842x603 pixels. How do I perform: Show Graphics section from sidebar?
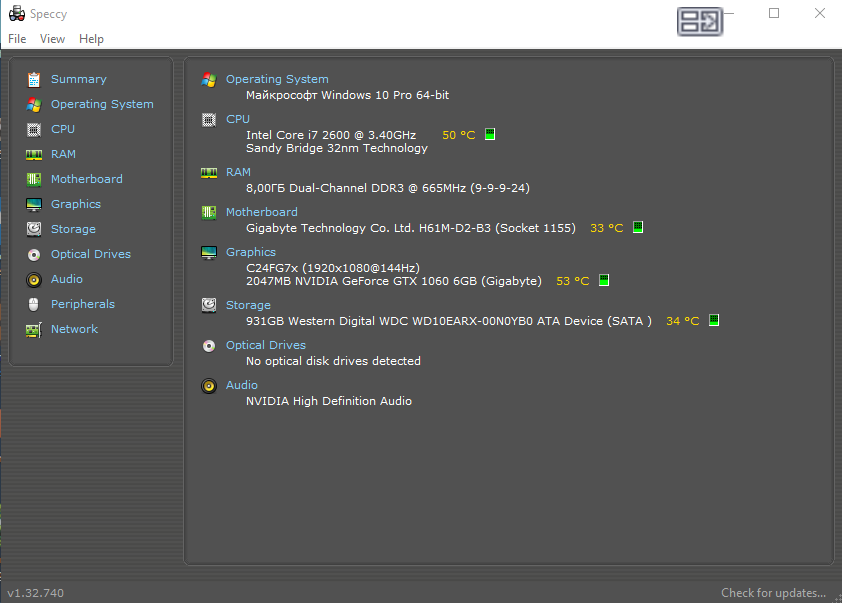pyautogui.click(x=76, y=204)
